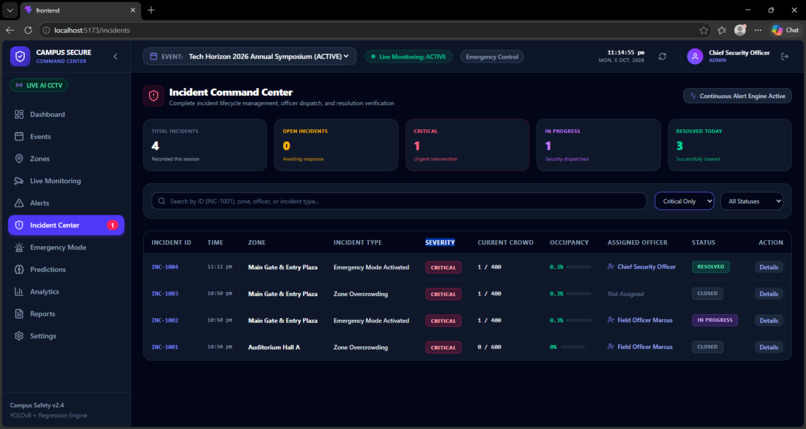View Details for INC-1003

[x=768, y=294]
